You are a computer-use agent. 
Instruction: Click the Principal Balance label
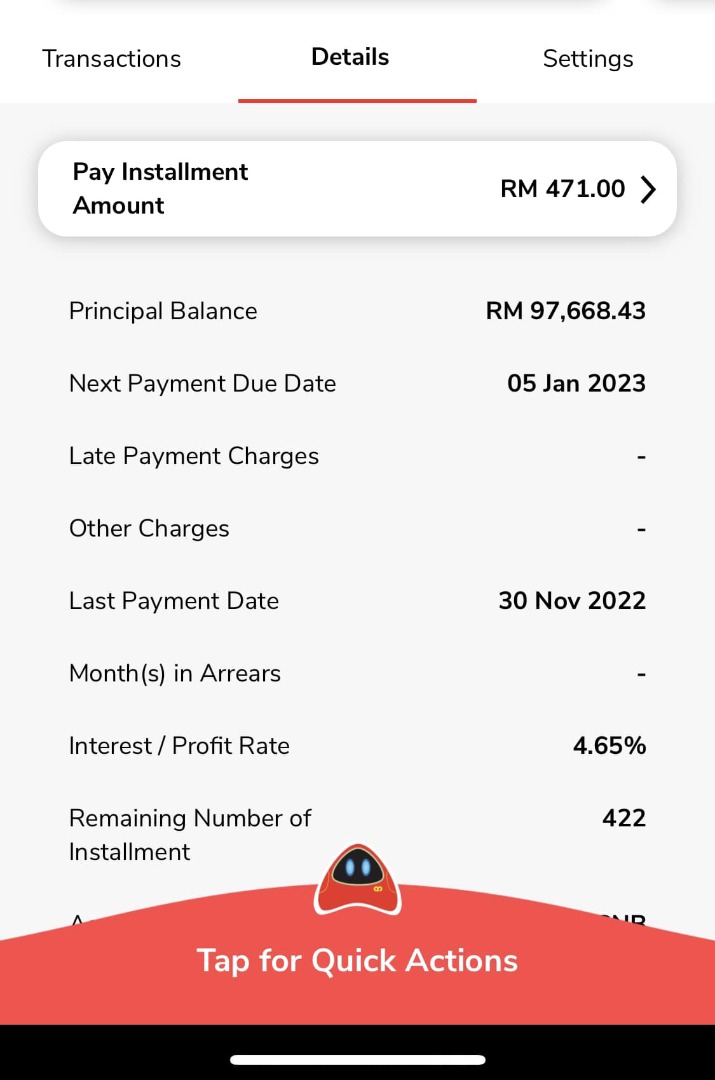pyautogui.click(x=163, y=311)
